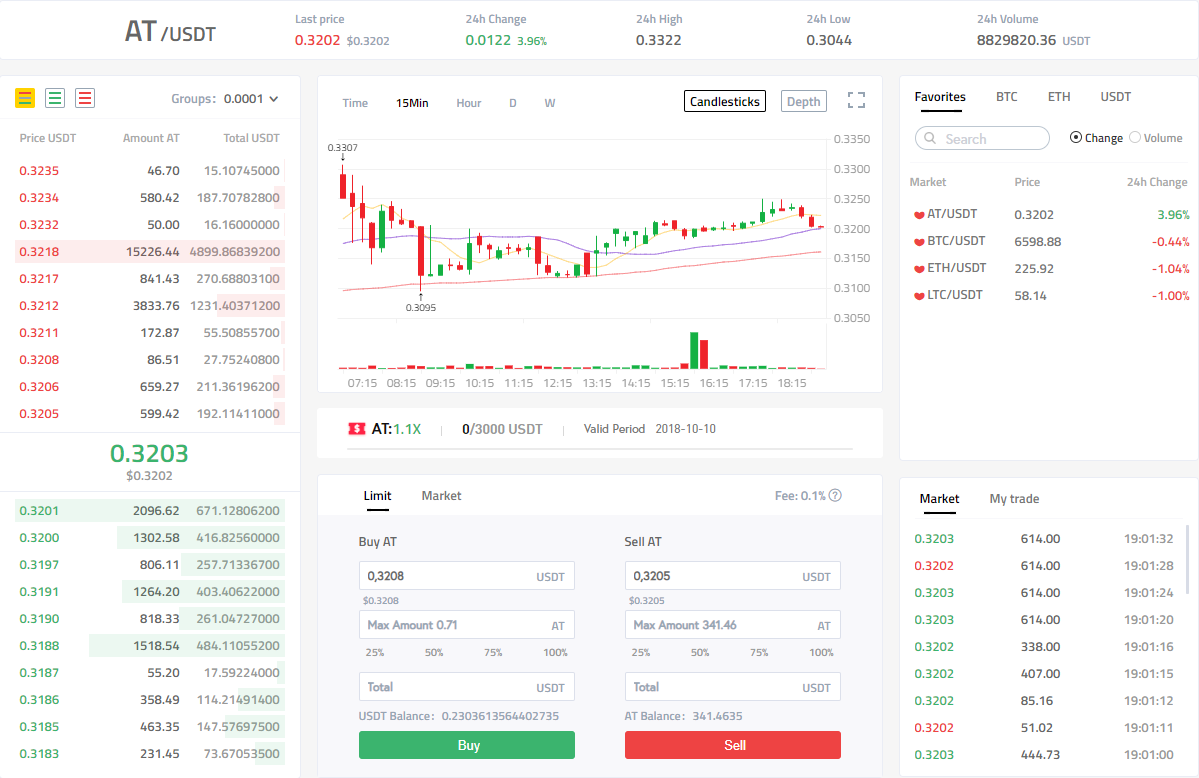Viewport: 1199px width, 778px height.
Task: Unfavorite LTC/USDT heart icon
Action: click(918, 296)
